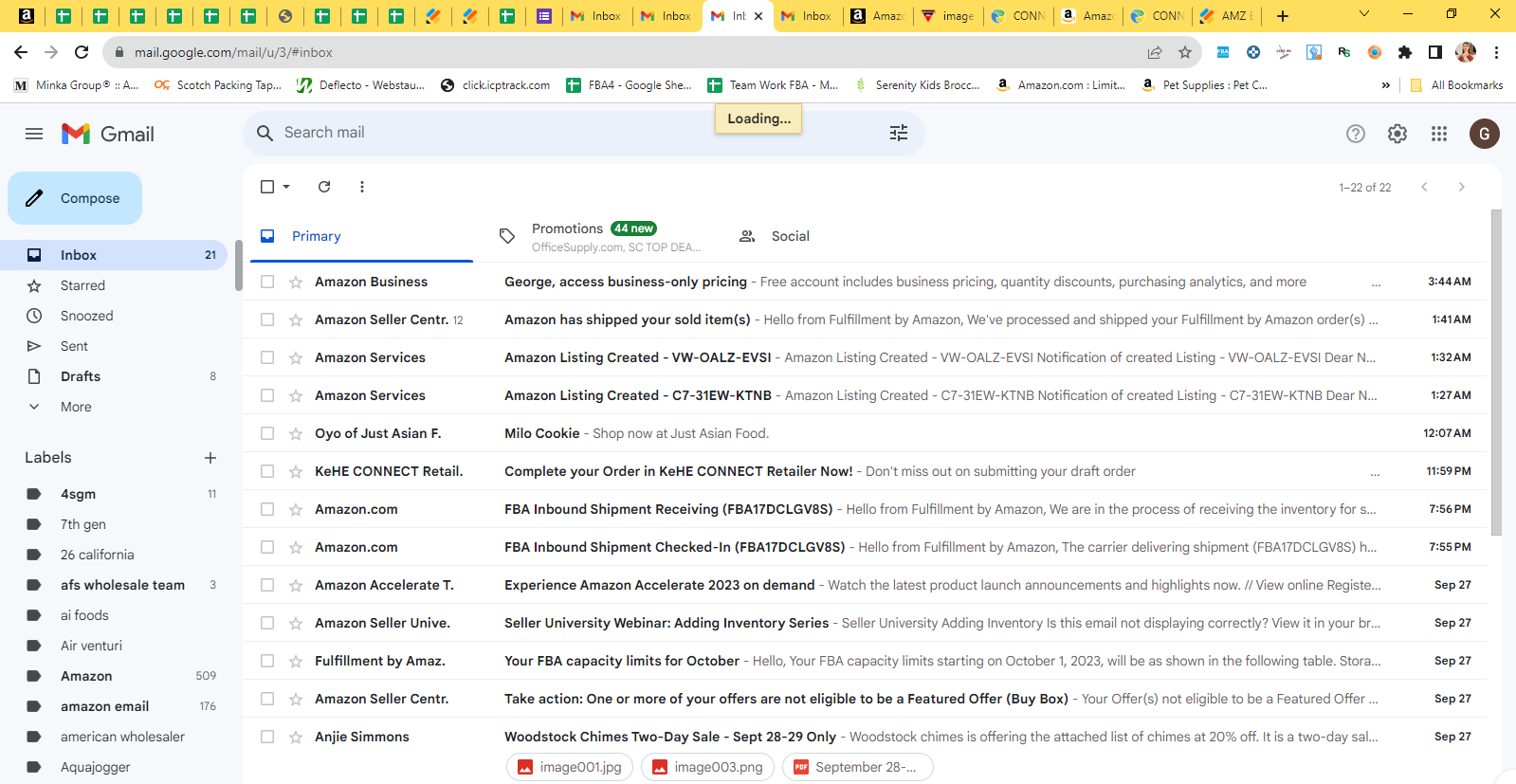Open Gmail Support help icon
The height and width of the screenshot is (784, 1516).
[1356, 134]
